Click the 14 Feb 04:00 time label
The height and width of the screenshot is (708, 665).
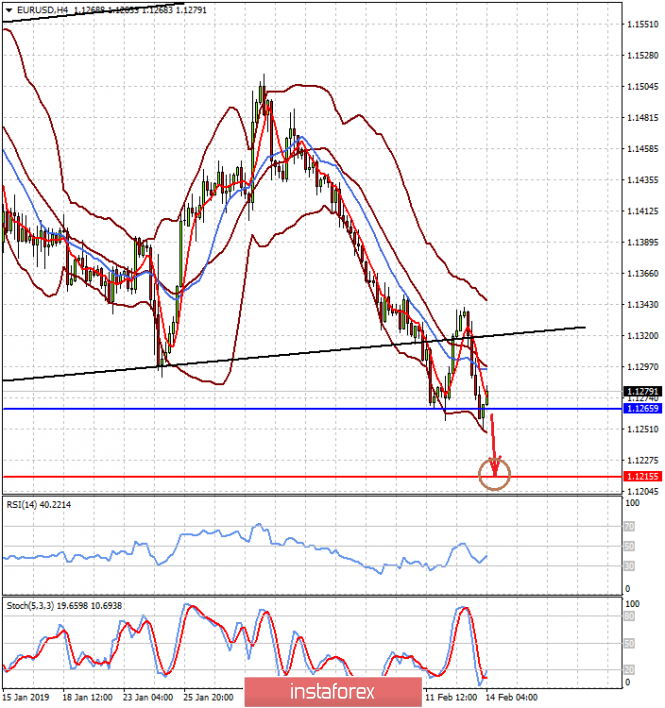point(512,696)
